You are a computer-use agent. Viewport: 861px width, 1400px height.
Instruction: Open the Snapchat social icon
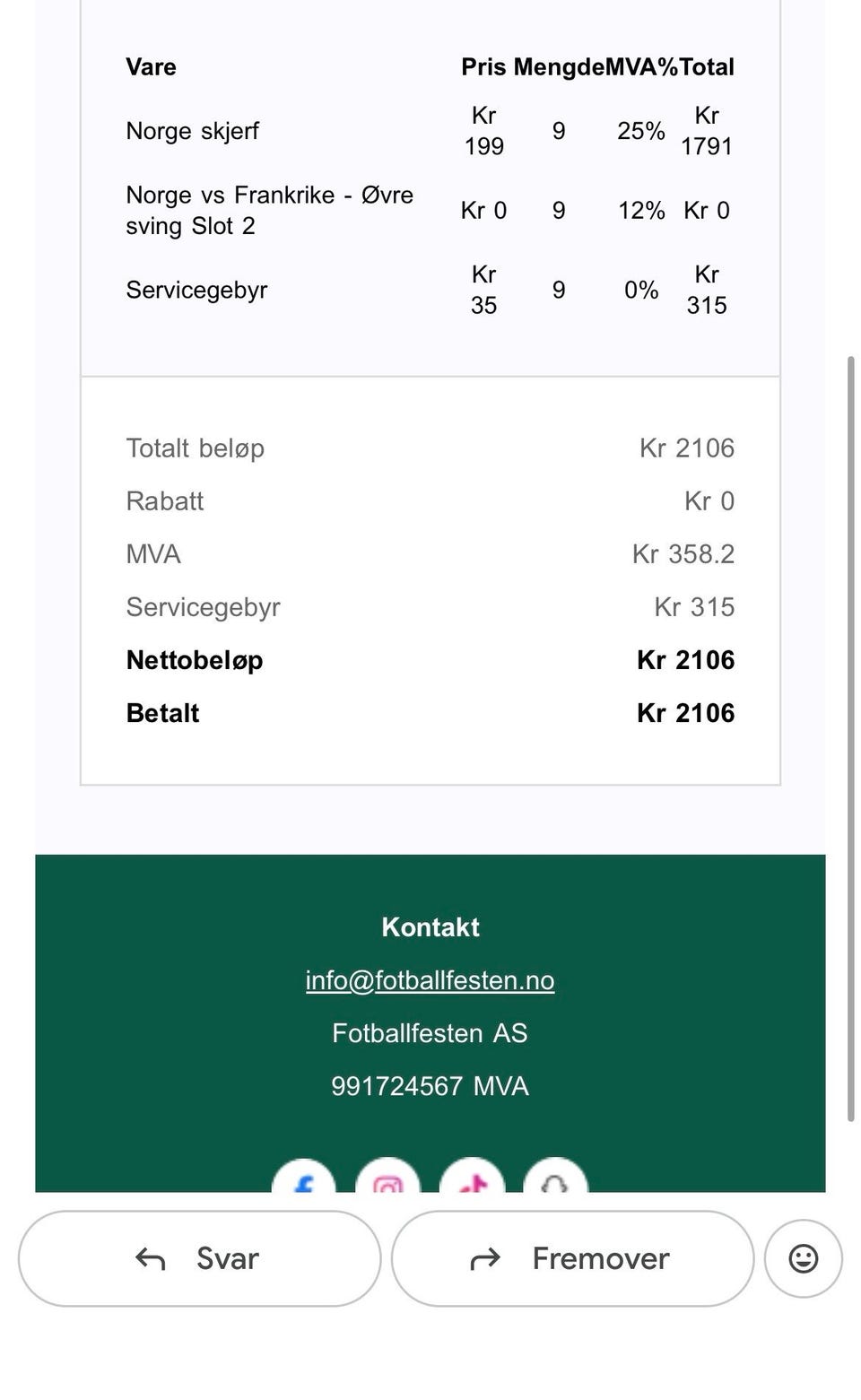pos(555,1176)
